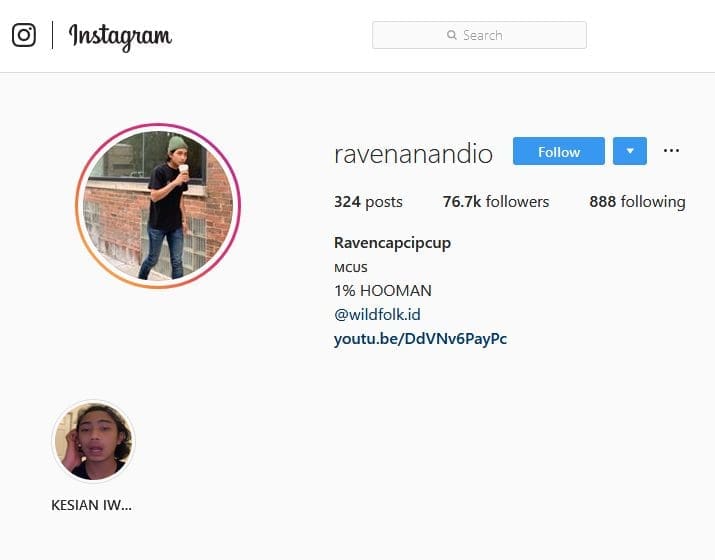Open the three-dots profile options menu
Viewport: 715px width, 560px height.
(671, 151)
